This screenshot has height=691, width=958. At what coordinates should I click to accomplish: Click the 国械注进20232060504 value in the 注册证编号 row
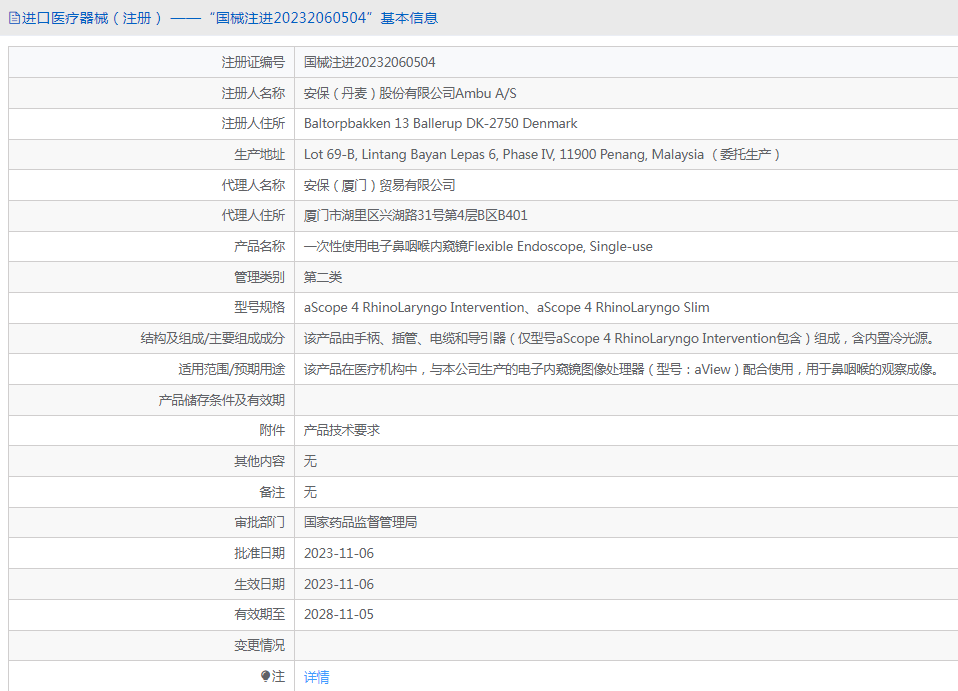pos(370,62)
